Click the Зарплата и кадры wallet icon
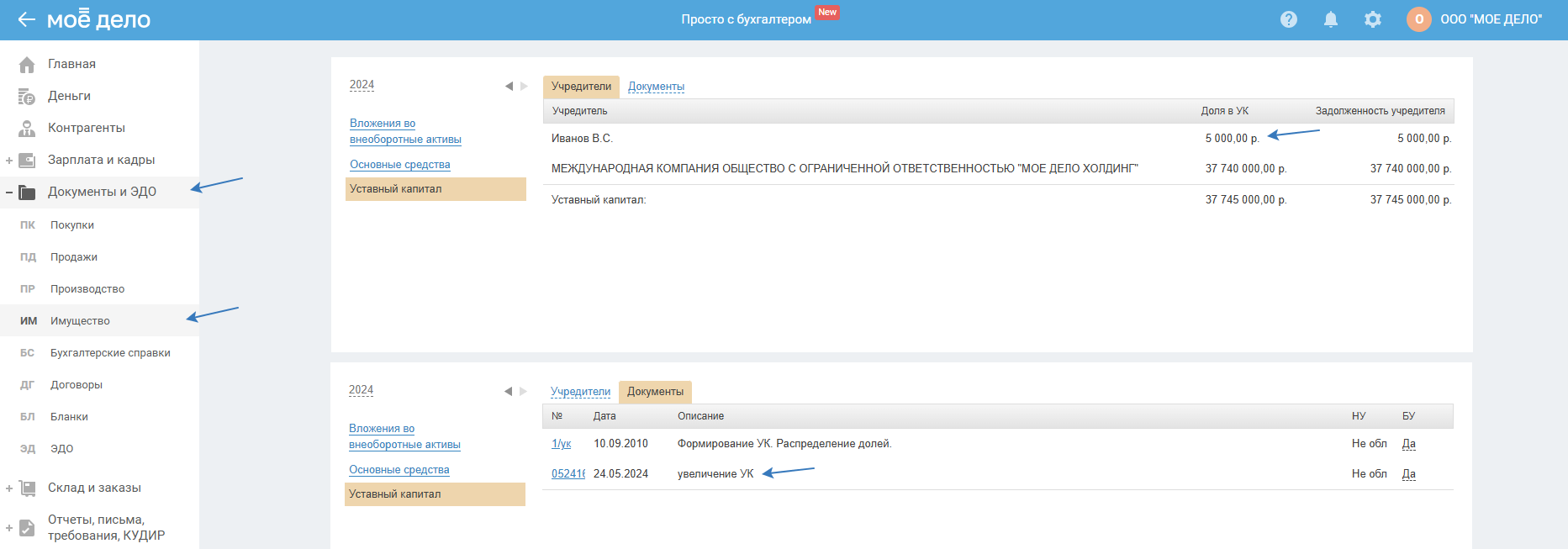Image resolution: width=1568 pixels, height=549 pixels. click(x=27, y=161)
